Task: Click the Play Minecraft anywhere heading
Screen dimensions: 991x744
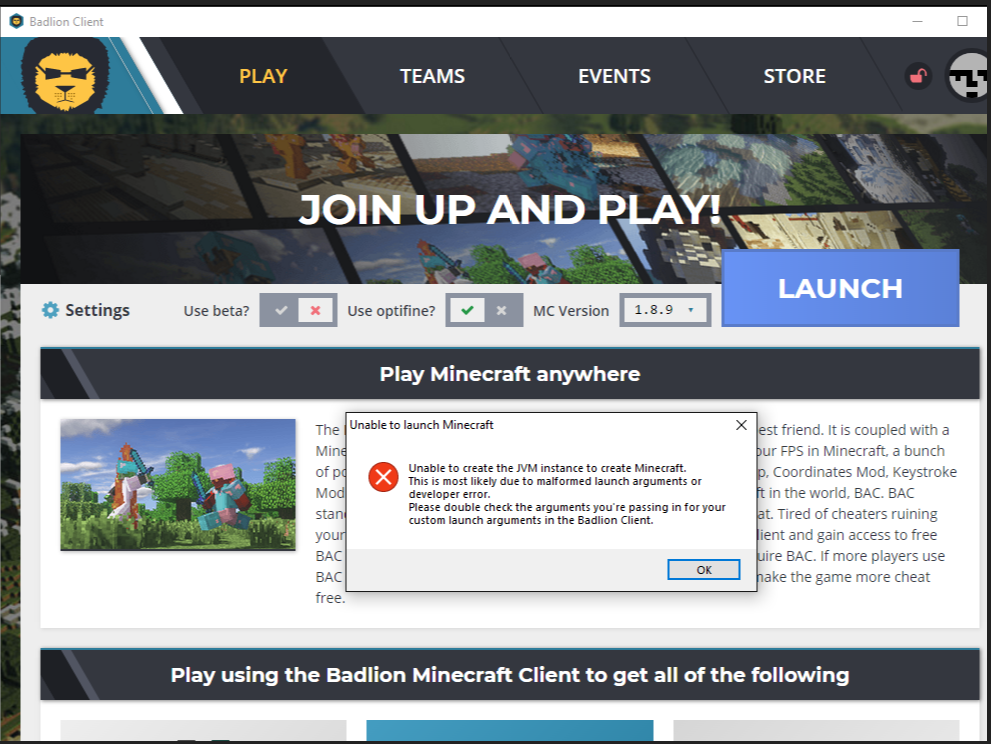Action: tap(509, 374)
